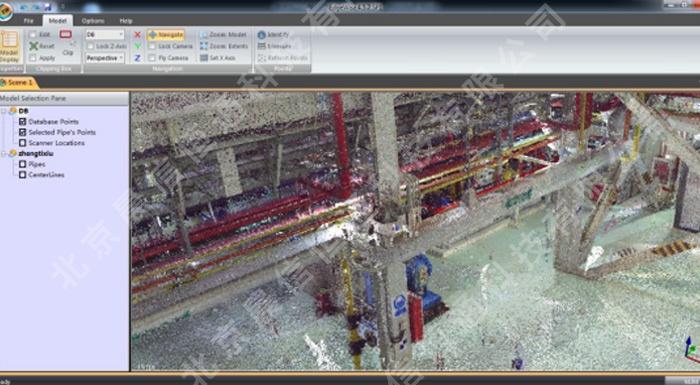Click the XYZ axis gizmo in viewport
Viewport: 700px width, 385px height.
[x=691, y=351]
